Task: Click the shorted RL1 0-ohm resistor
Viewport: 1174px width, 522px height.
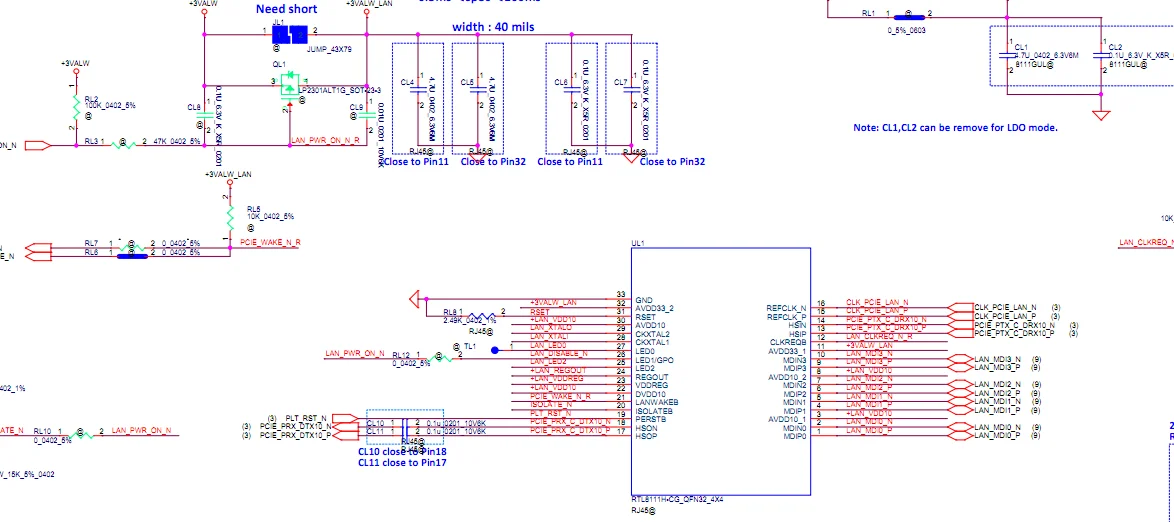Action: click(x=909, y=18)
